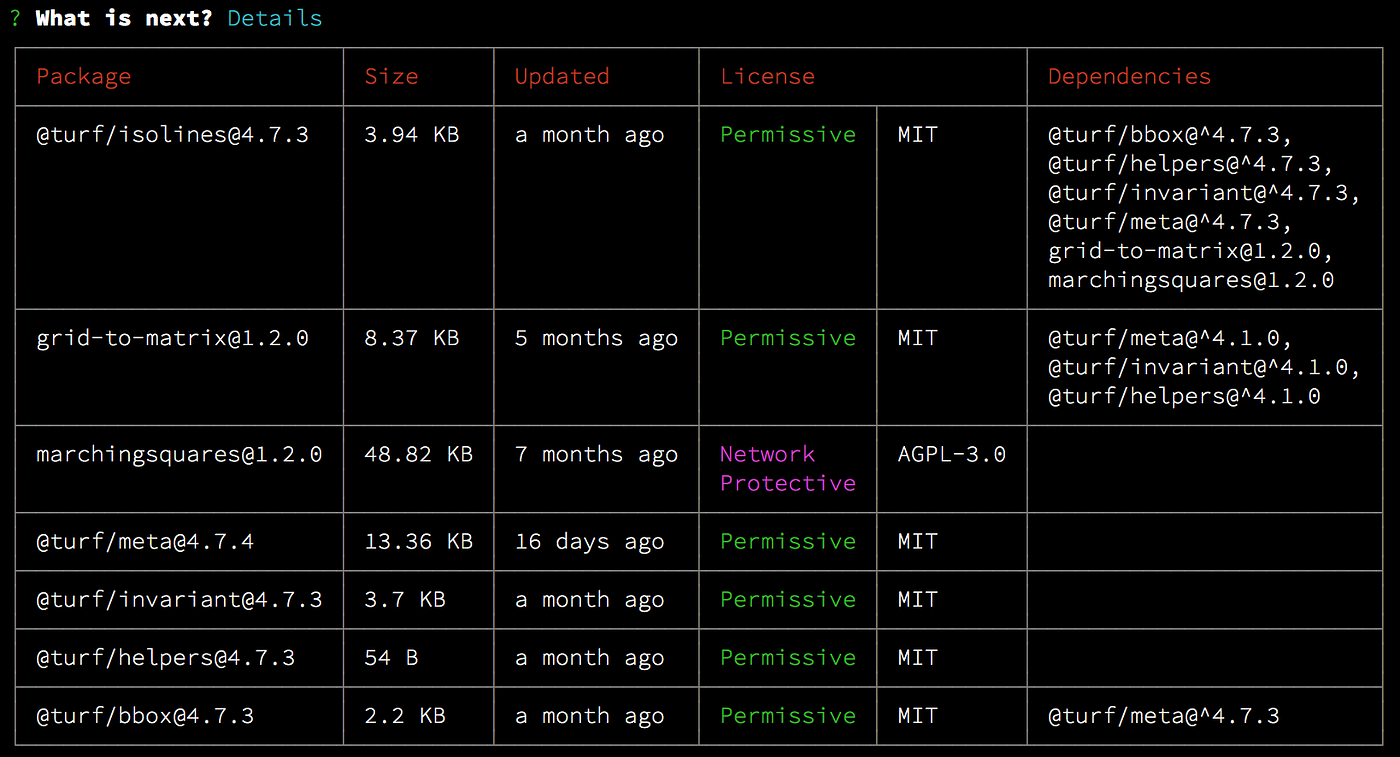This screenshot has width=1400, height=757.
Task: Select the @turf/bbox@4.7.3 package name
Action: [x=145, y=716]
